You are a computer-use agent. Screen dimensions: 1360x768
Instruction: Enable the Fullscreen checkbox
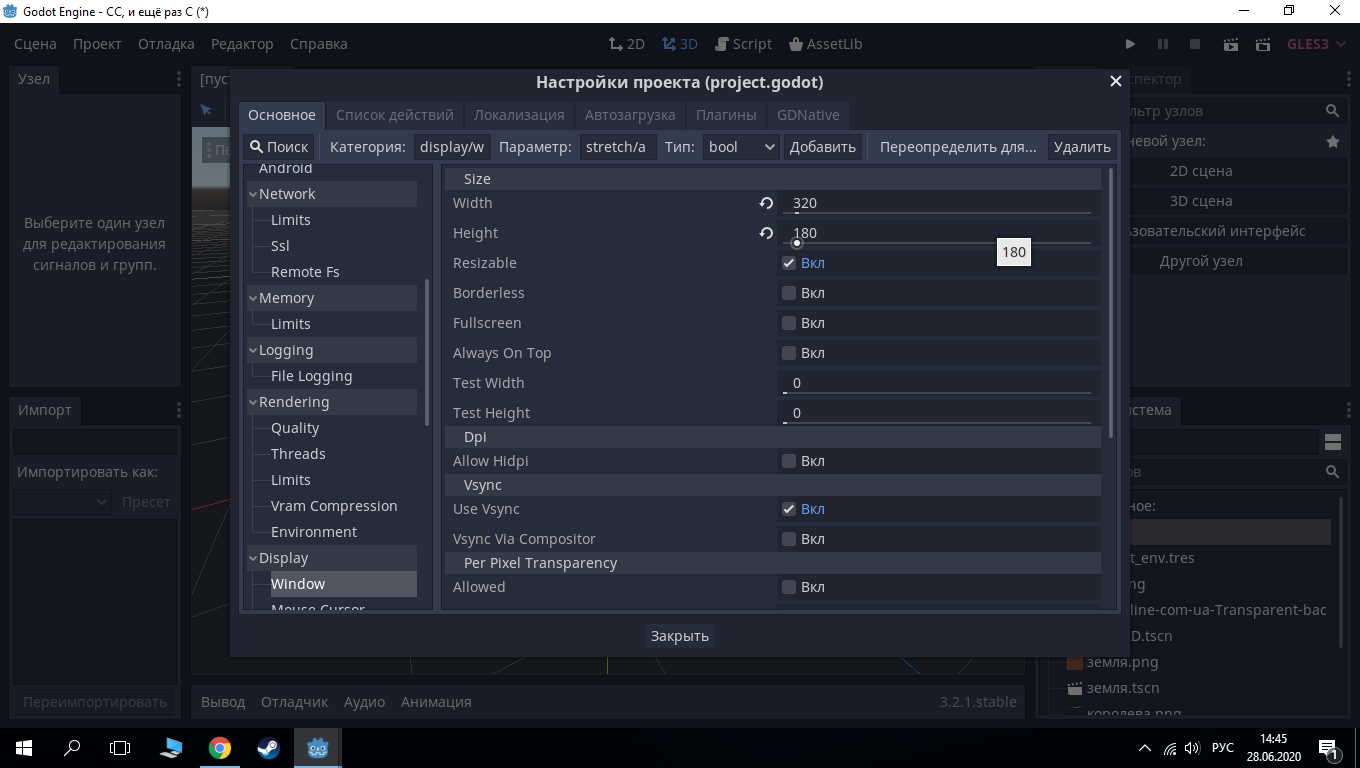click(x=789, y=323)
